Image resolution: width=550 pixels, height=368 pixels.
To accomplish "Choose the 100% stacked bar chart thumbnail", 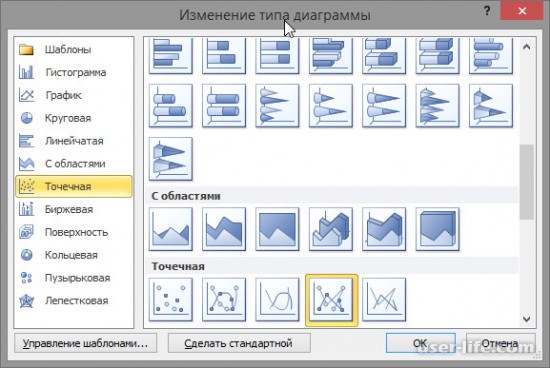I will [x=277, y=56].
